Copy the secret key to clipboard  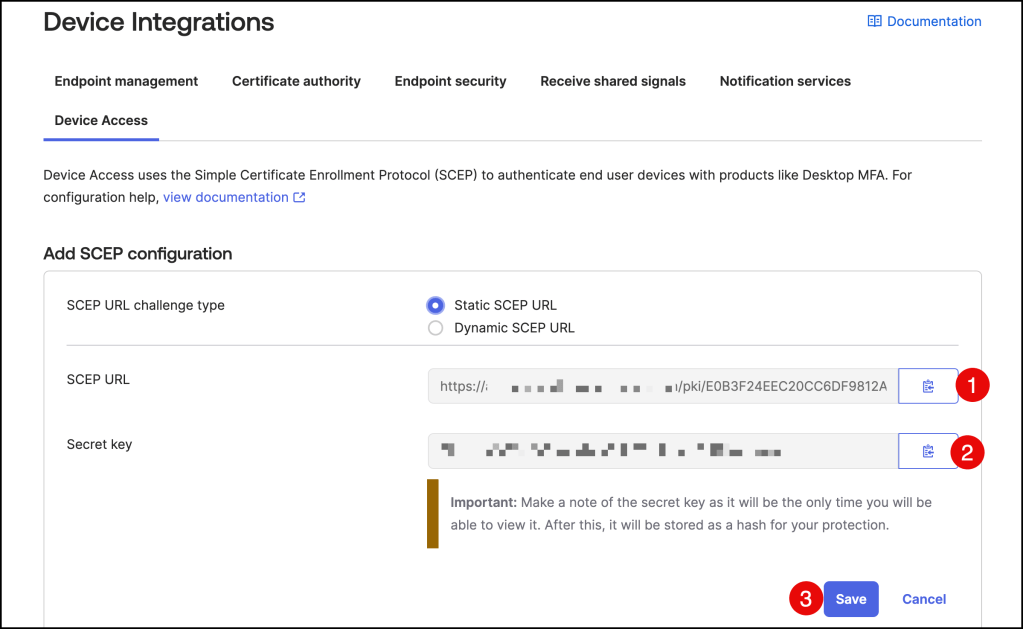(x=927, y=452)
